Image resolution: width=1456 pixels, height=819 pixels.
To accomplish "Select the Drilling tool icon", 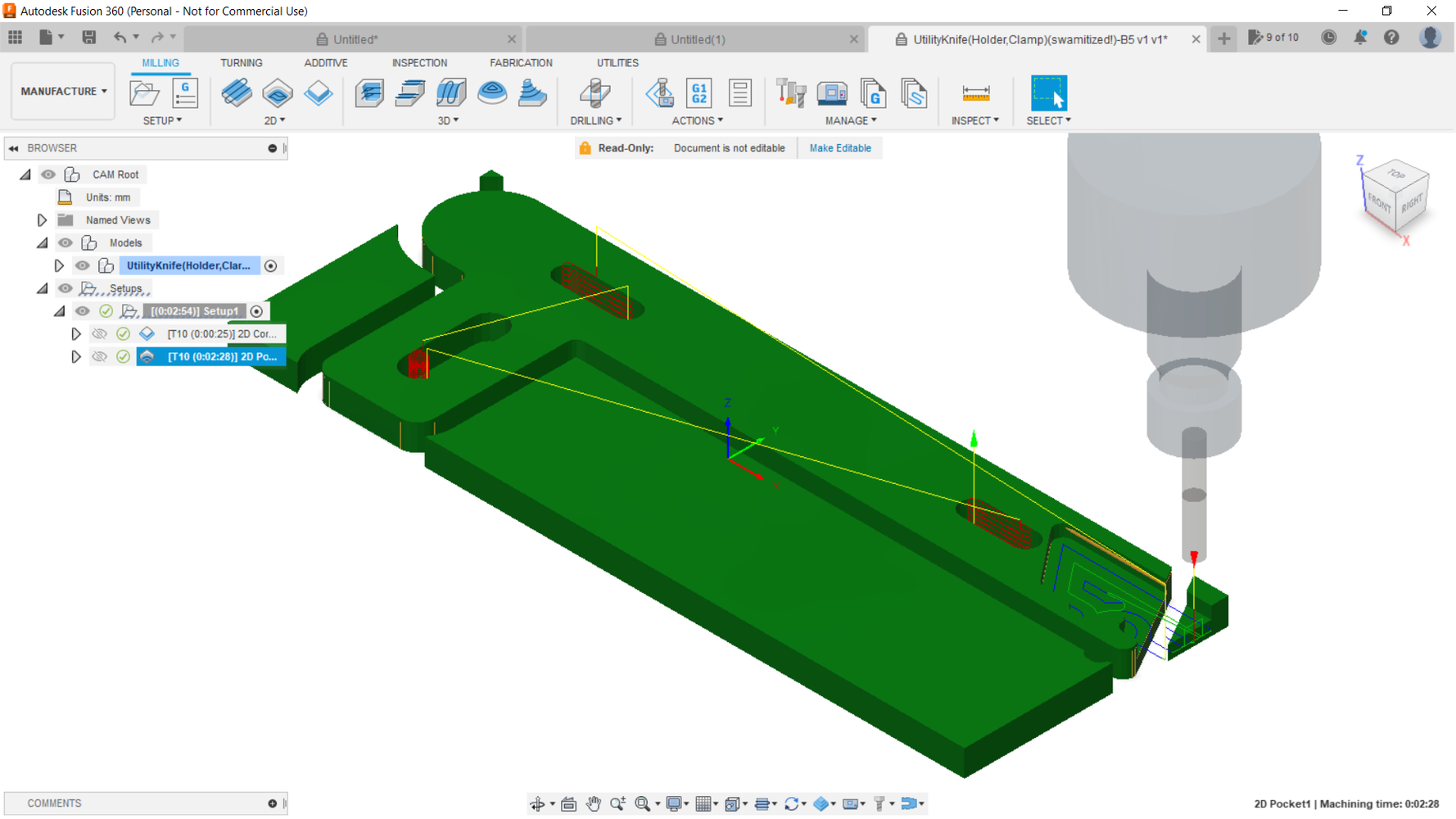I will click(x=595, y=93).
